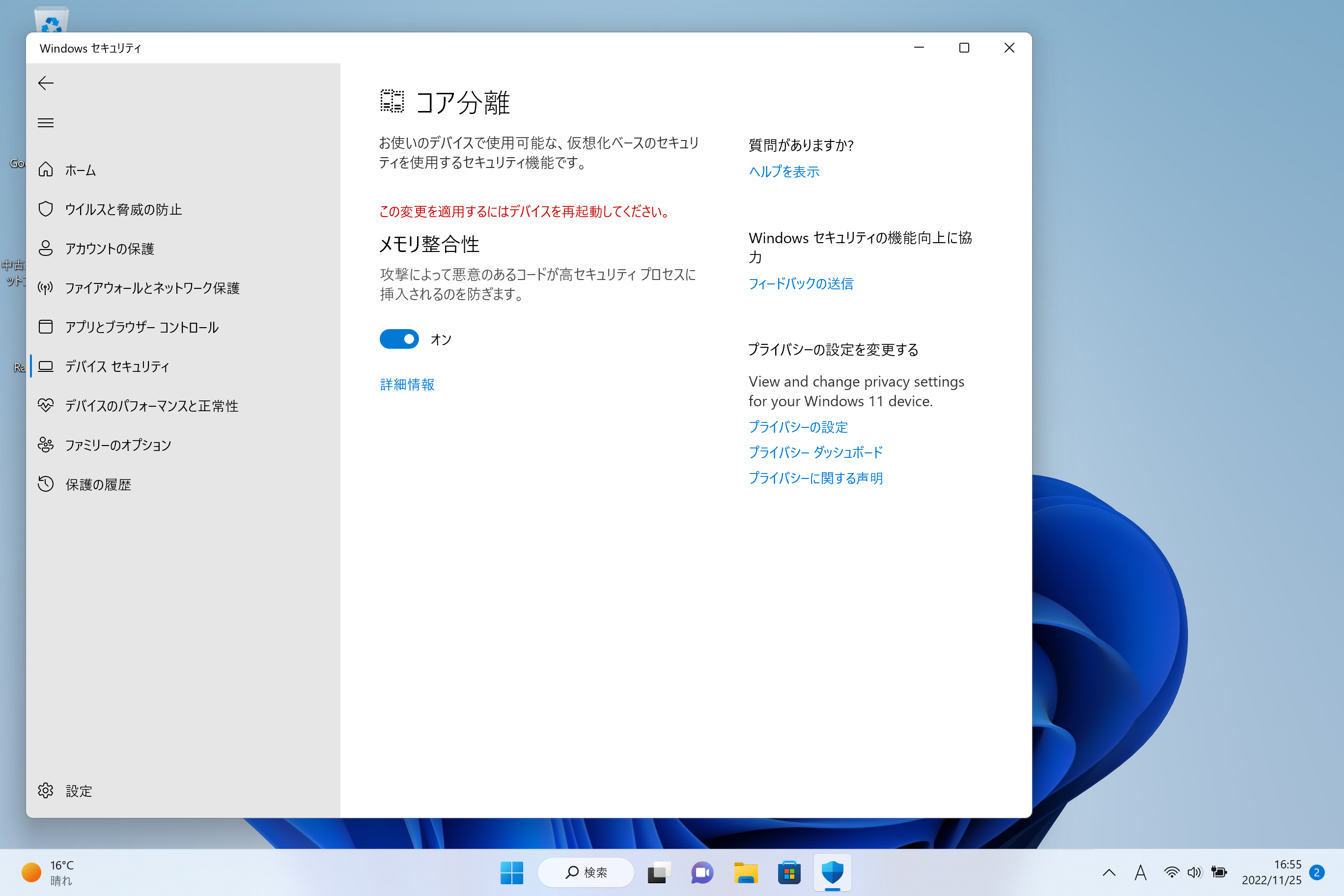Open the hamburger navigation menu
This screenshot has height=896, width=1344.
click(x=46, y=123)
